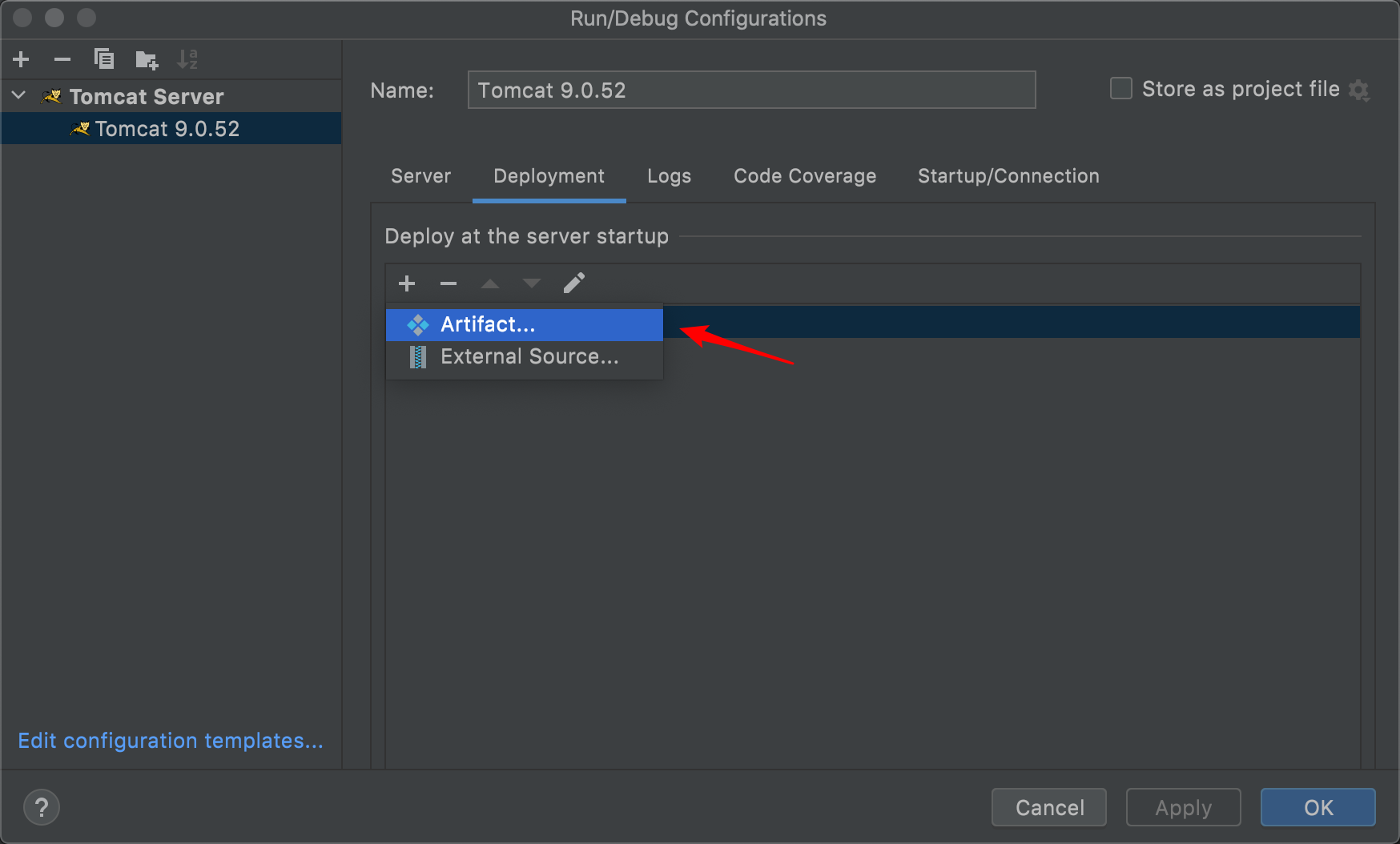Enable Store as project file checkbox

point(1120,88)
